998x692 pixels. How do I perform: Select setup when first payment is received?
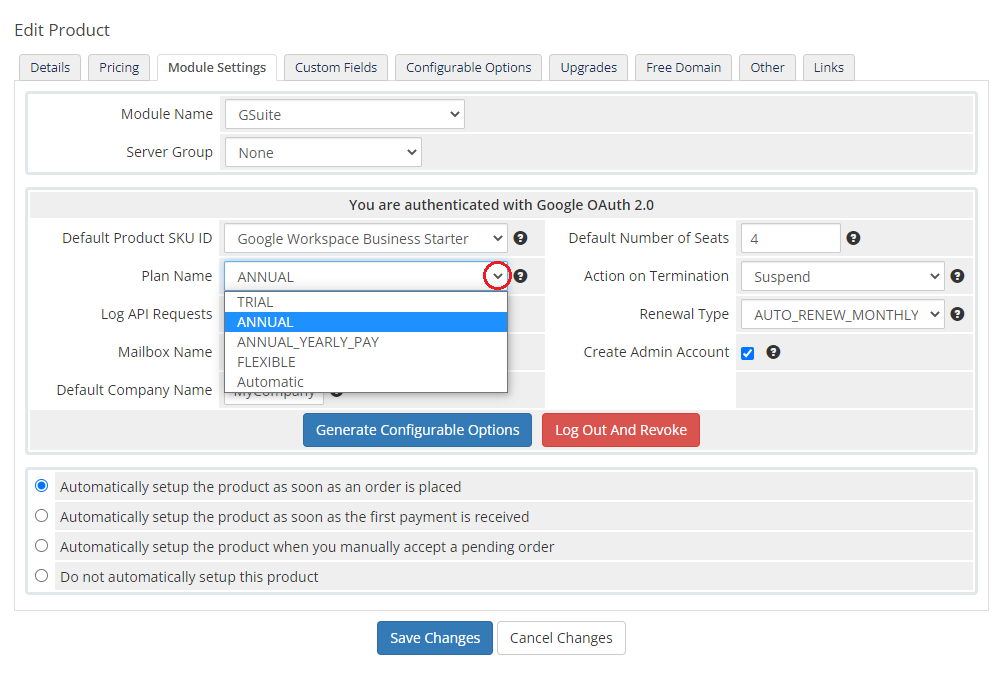tap(41, 516)
